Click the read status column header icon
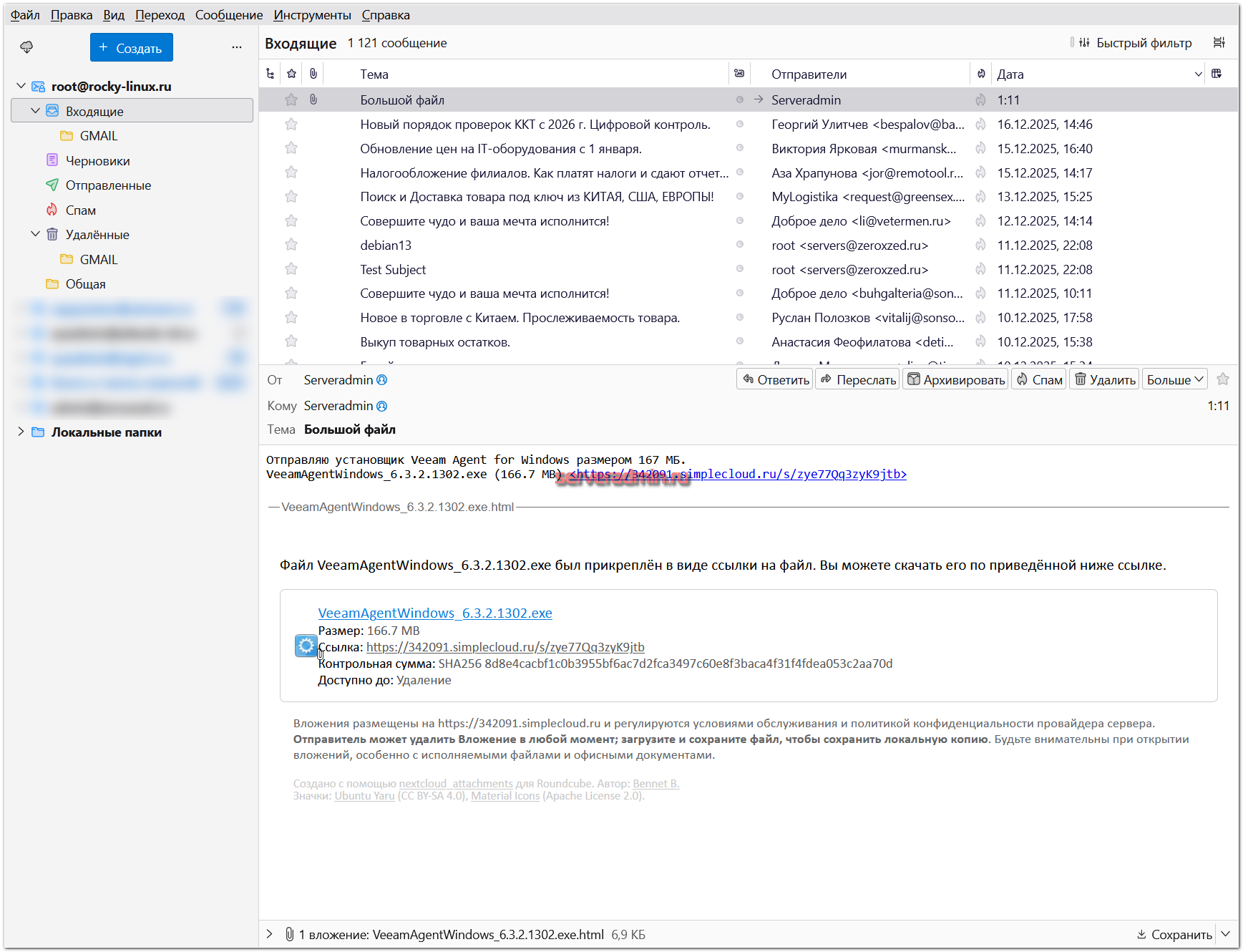Viewport: 1243px width, 952px height. [x=739, y=74]
